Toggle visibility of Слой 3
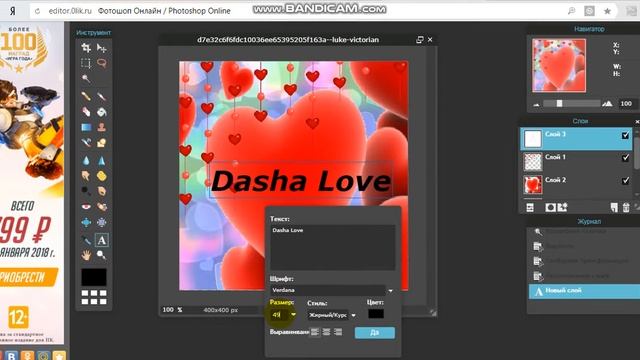This screenshot has width=640, height=360. 625,135
